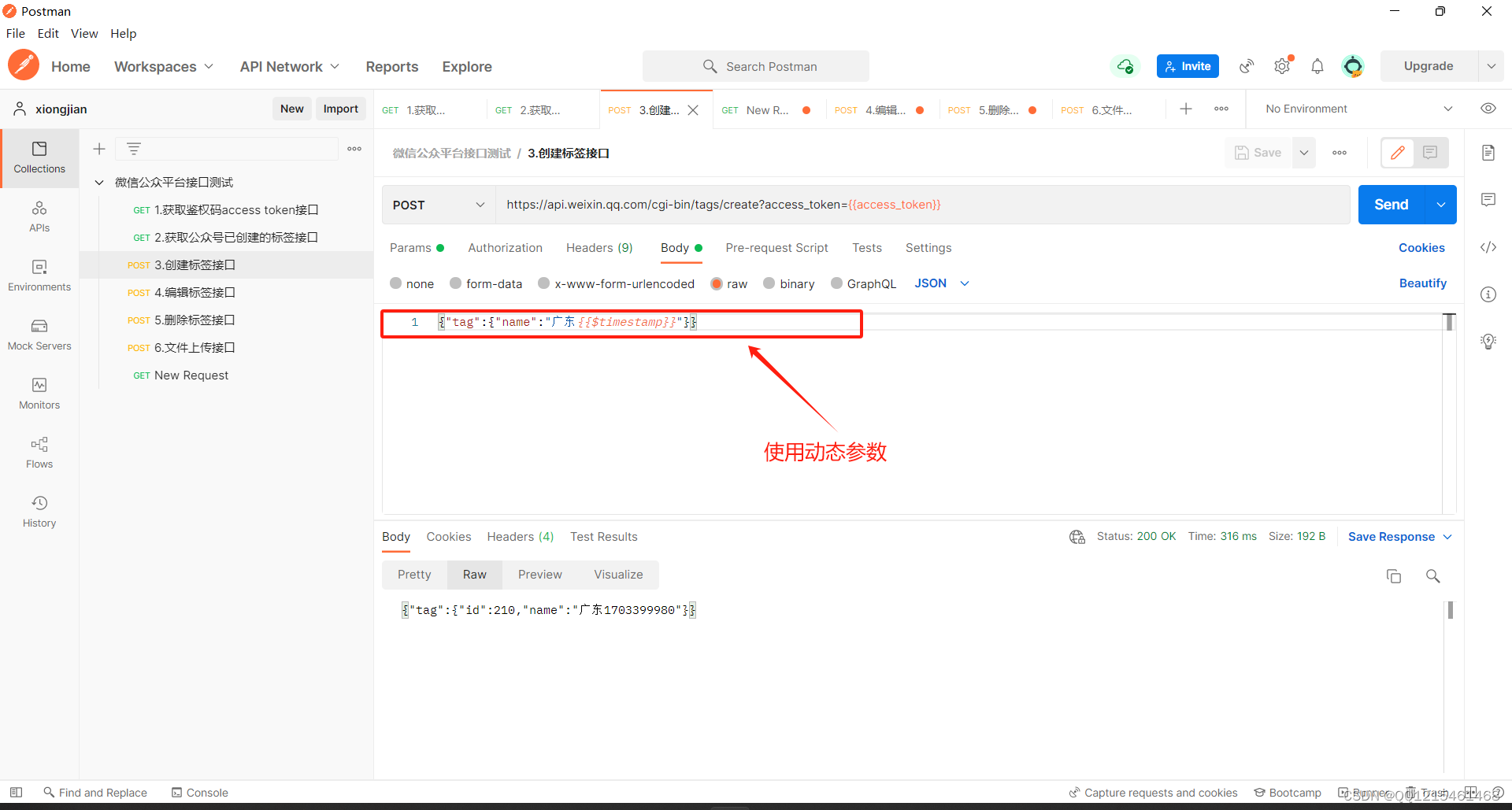This screenshot has width=1512, height=810.
Task: Click the Beautify link
Action: (1422, 283)
